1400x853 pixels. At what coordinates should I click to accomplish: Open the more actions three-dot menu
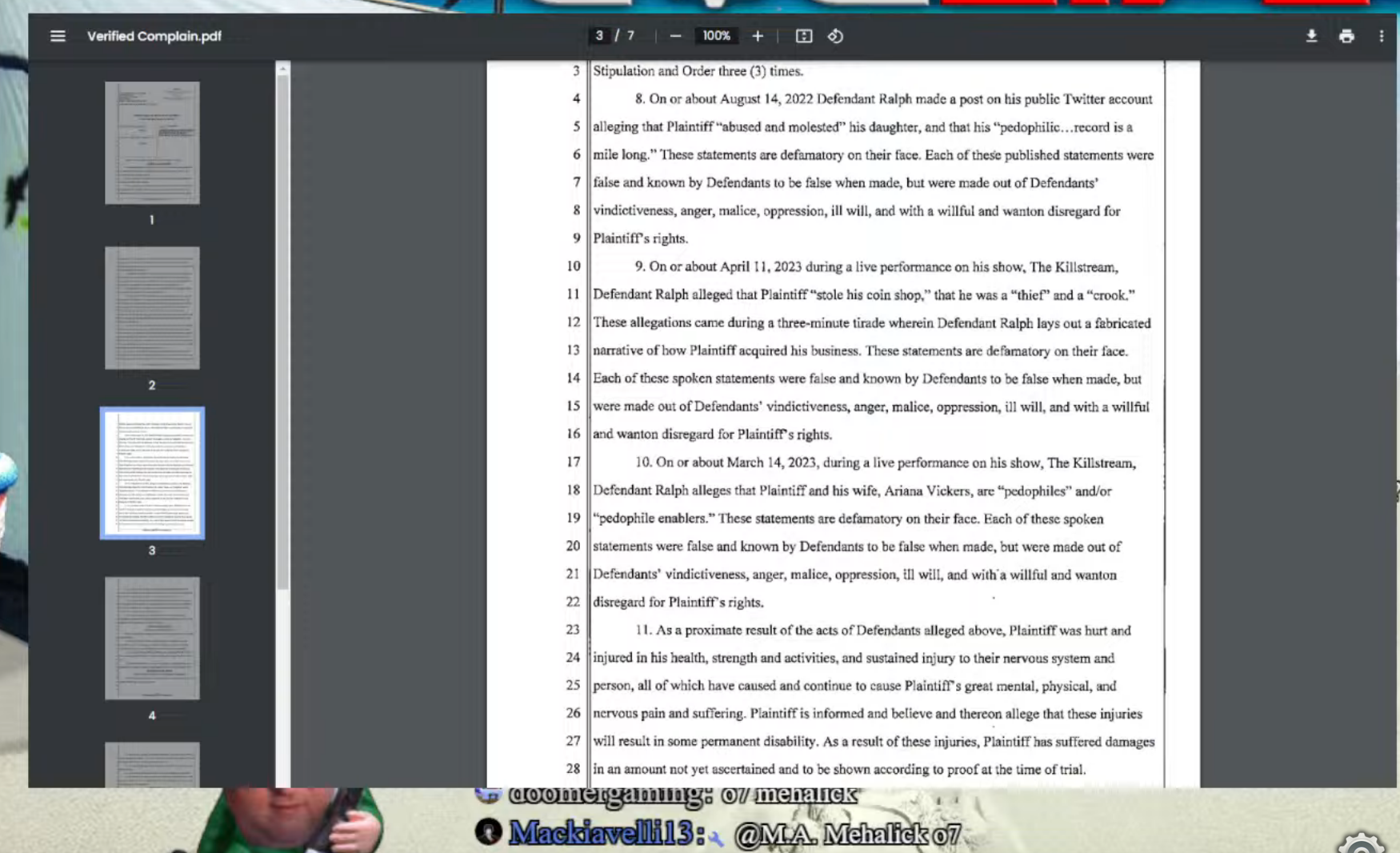coord(1381,36)
